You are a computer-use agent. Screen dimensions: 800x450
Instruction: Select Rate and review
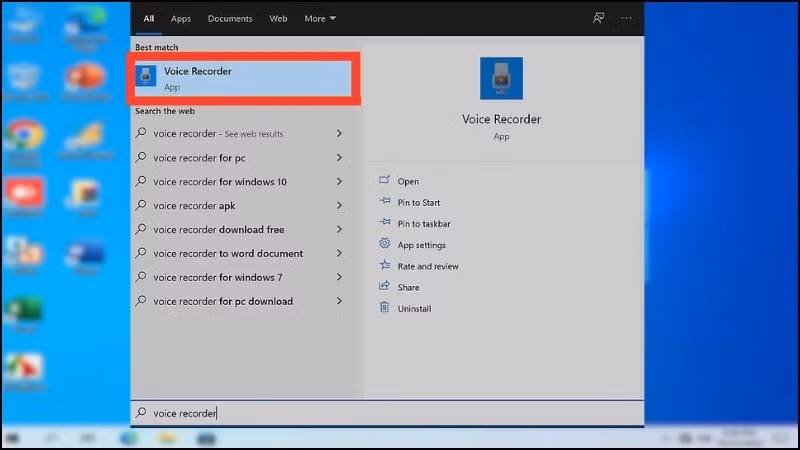(428, 266)
